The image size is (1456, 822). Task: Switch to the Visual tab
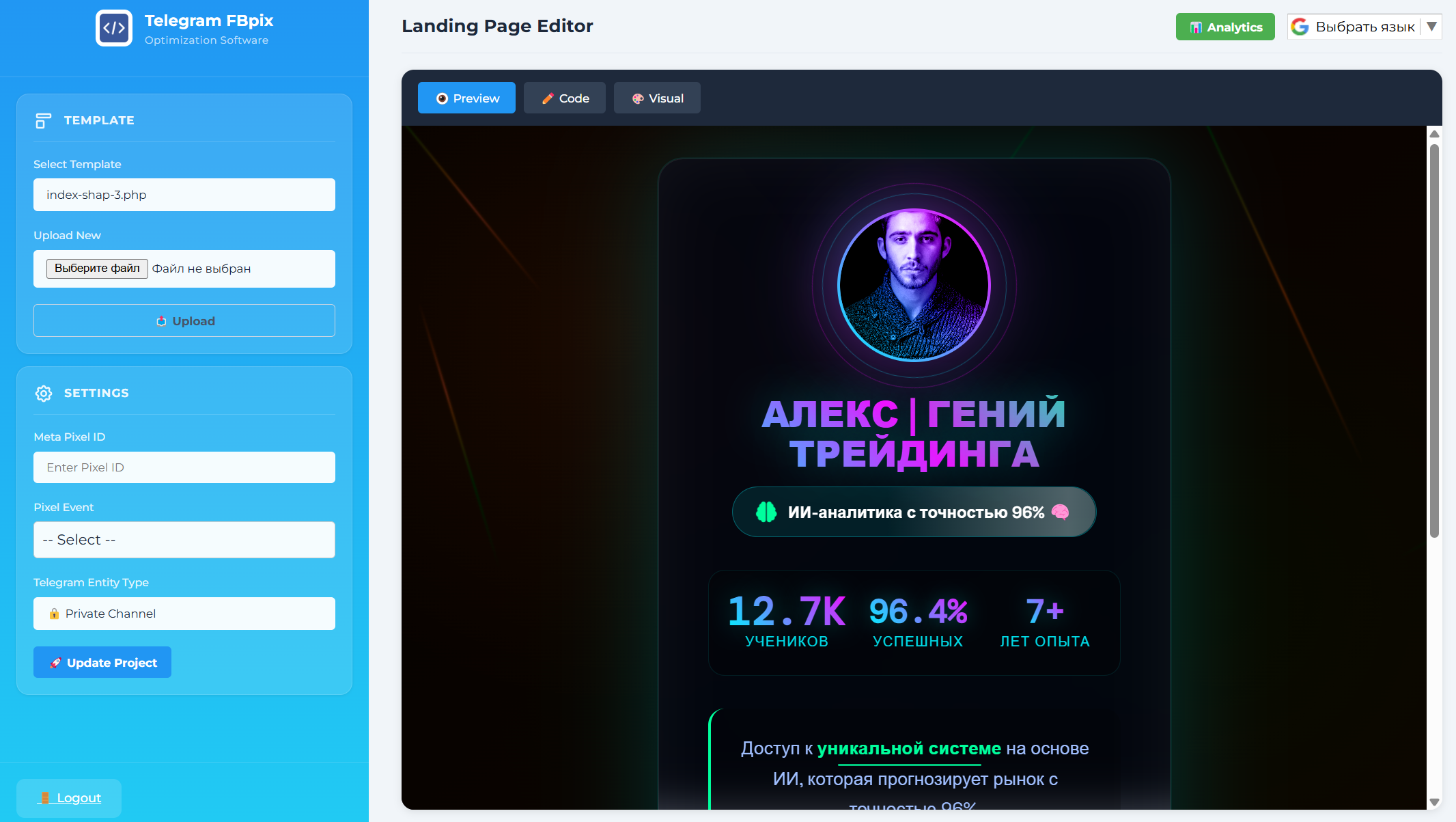coord(657,98)
